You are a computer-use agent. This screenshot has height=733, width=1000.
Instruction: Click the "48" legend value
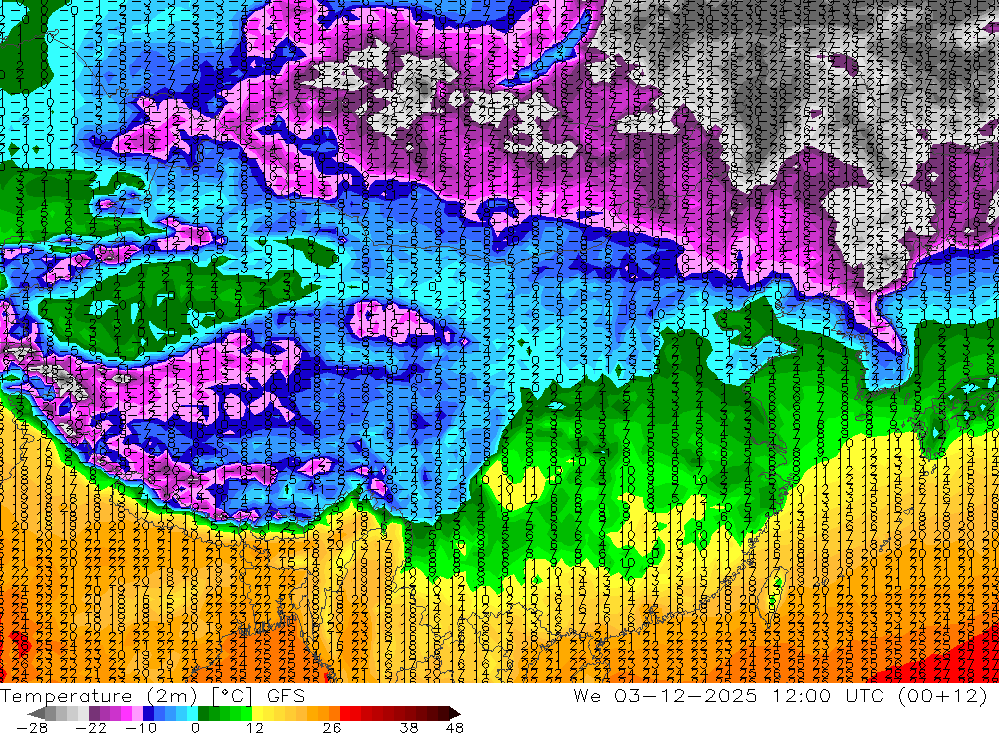pos(454,727)
